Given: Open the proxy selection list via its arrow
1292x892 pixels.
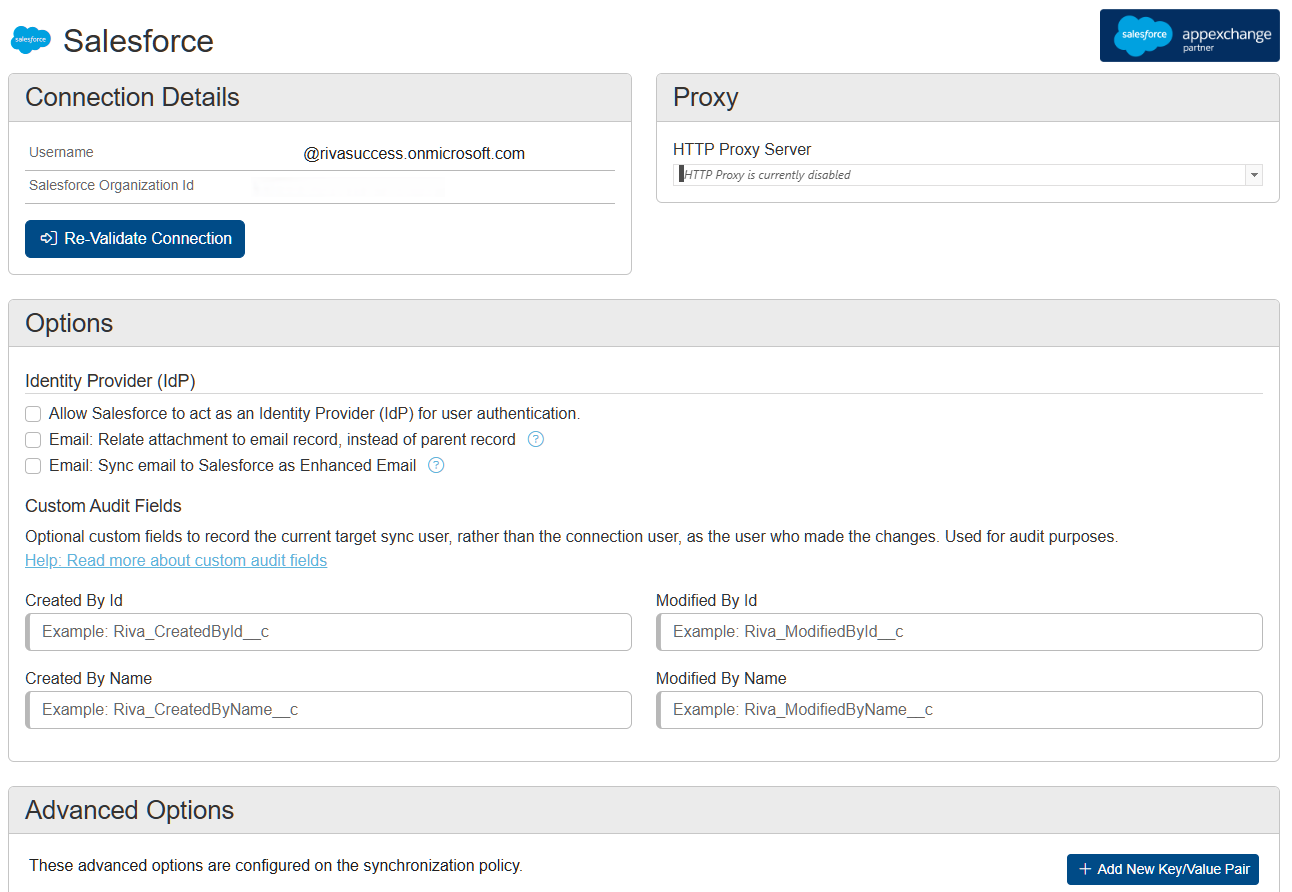Looking at the screenshot, I should (1254, 174).
